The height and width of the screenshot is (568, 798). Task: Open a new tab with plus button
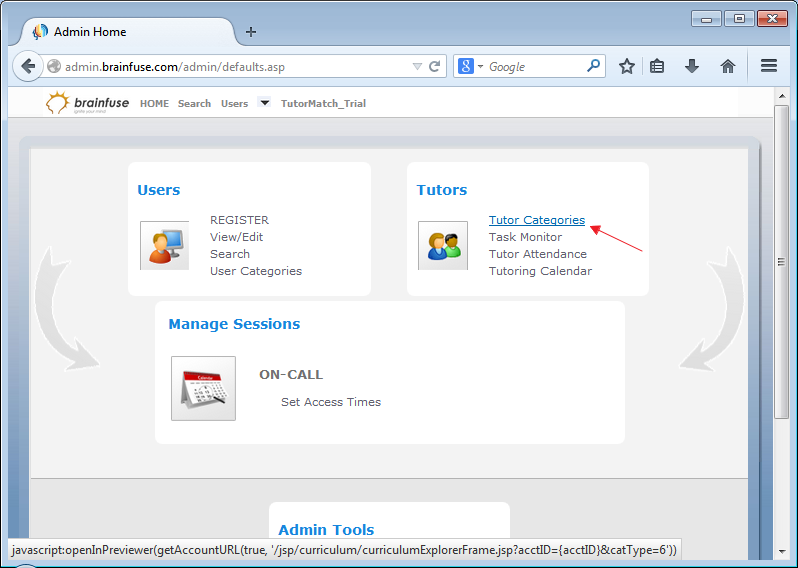click(x=250, y=32)
